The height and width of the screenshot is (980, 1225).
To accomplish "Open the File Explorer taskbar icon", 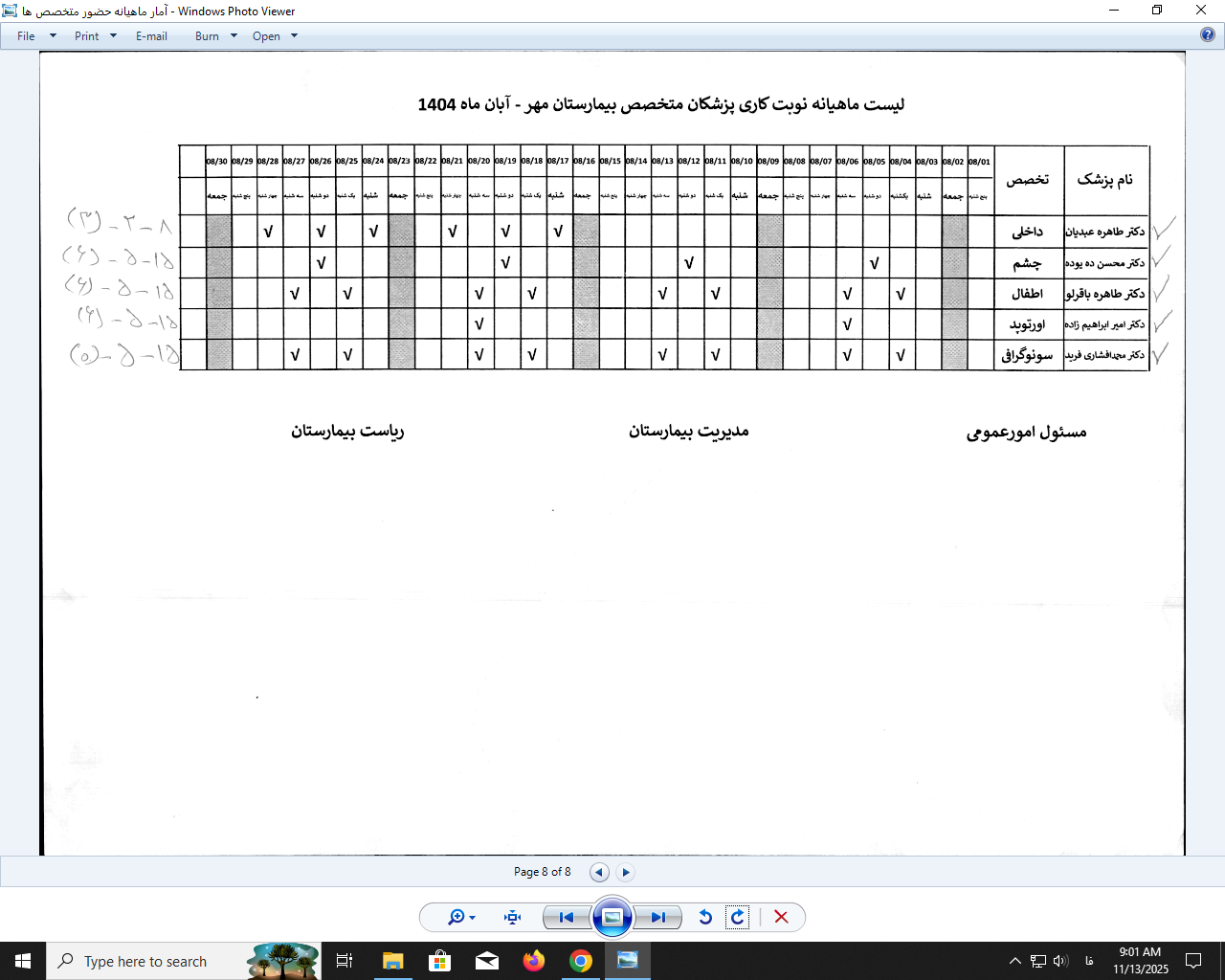I will [392, 961].
